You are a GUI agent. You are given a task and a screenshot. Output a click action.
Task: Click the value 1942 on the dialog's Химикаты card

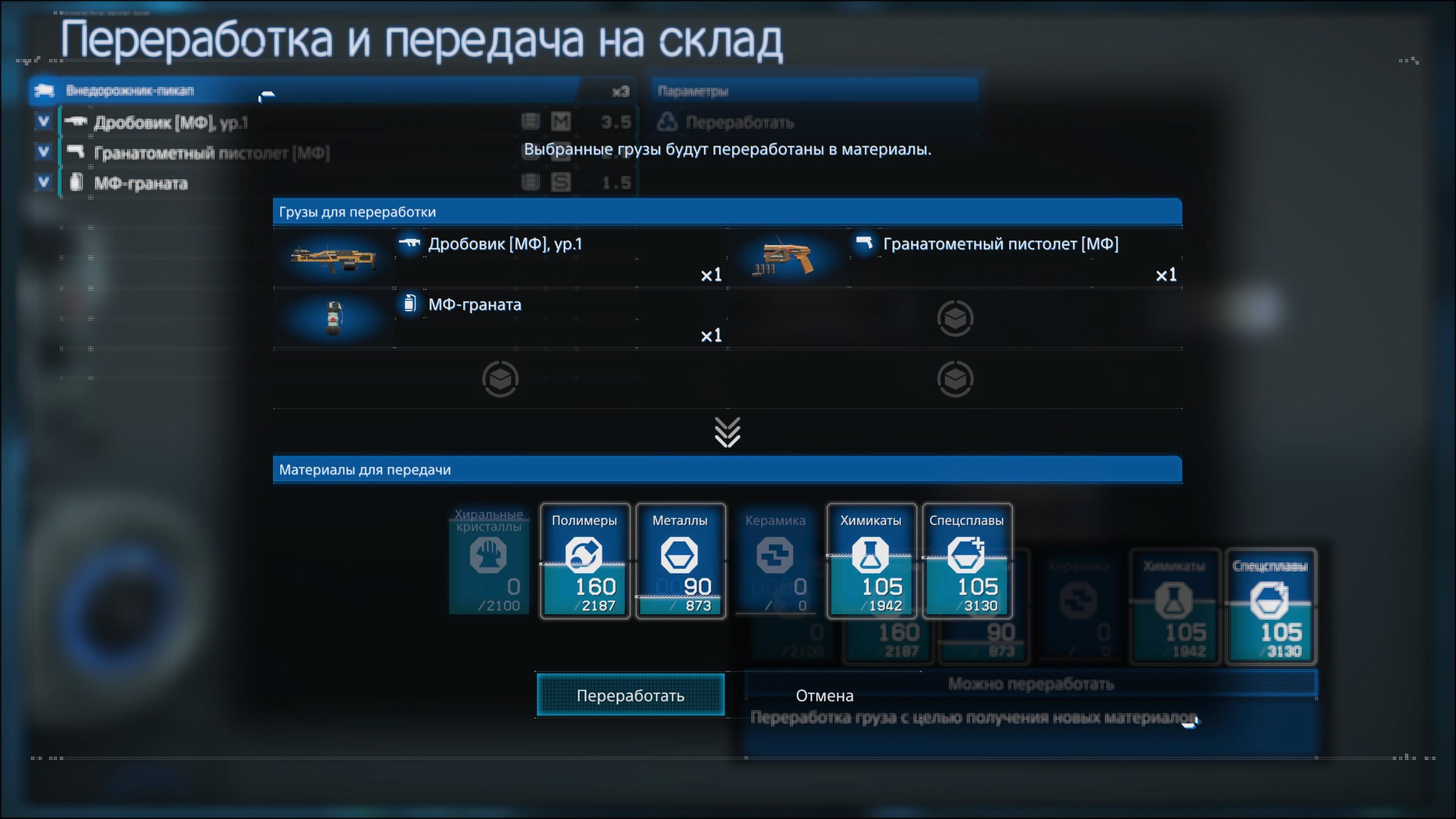pos(886,606)
